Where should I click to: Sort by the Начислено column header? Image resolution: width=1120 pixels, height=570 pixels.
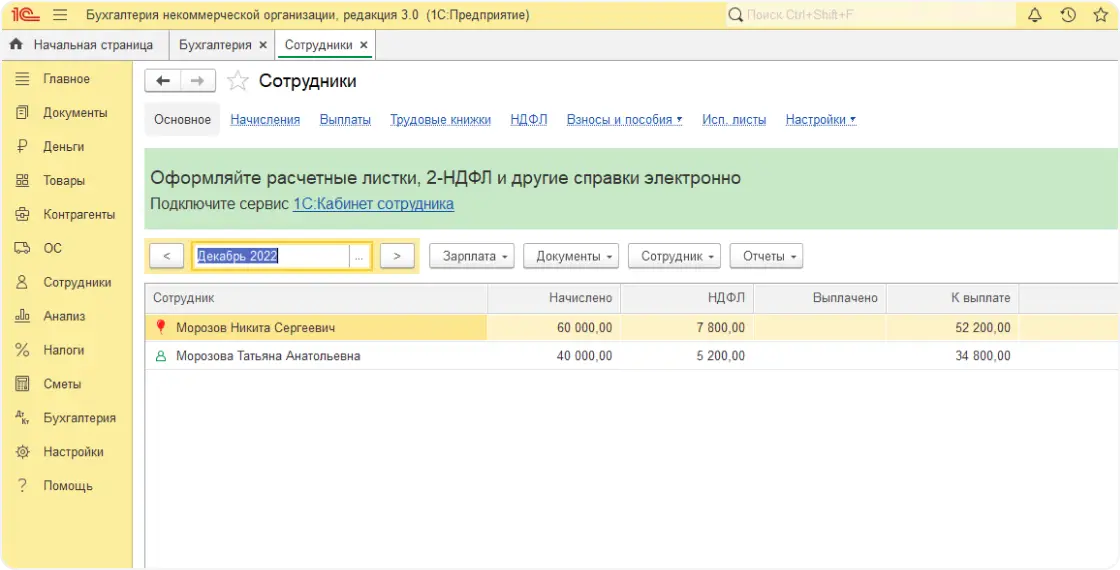[x=554, y=298]
